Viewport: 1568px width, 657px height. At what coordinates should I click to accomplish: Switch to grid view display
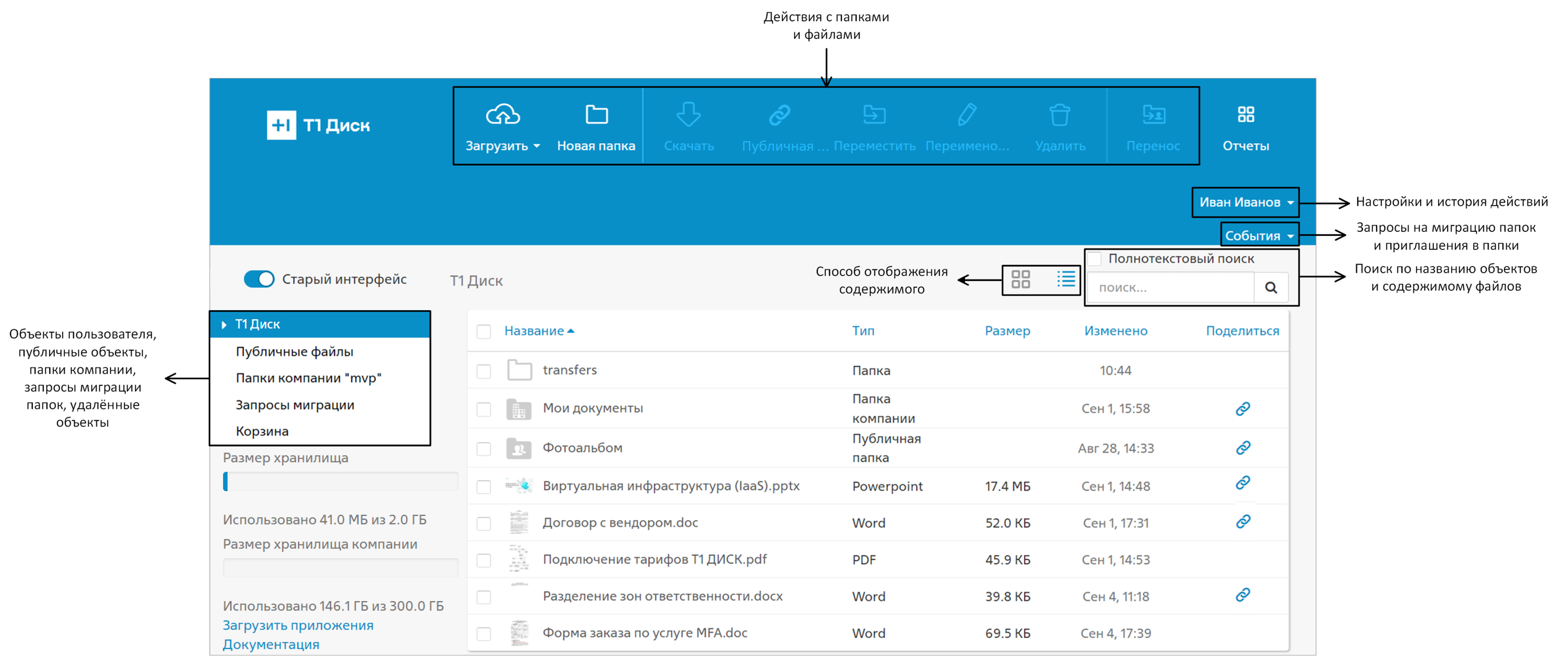click(1021, 279)
